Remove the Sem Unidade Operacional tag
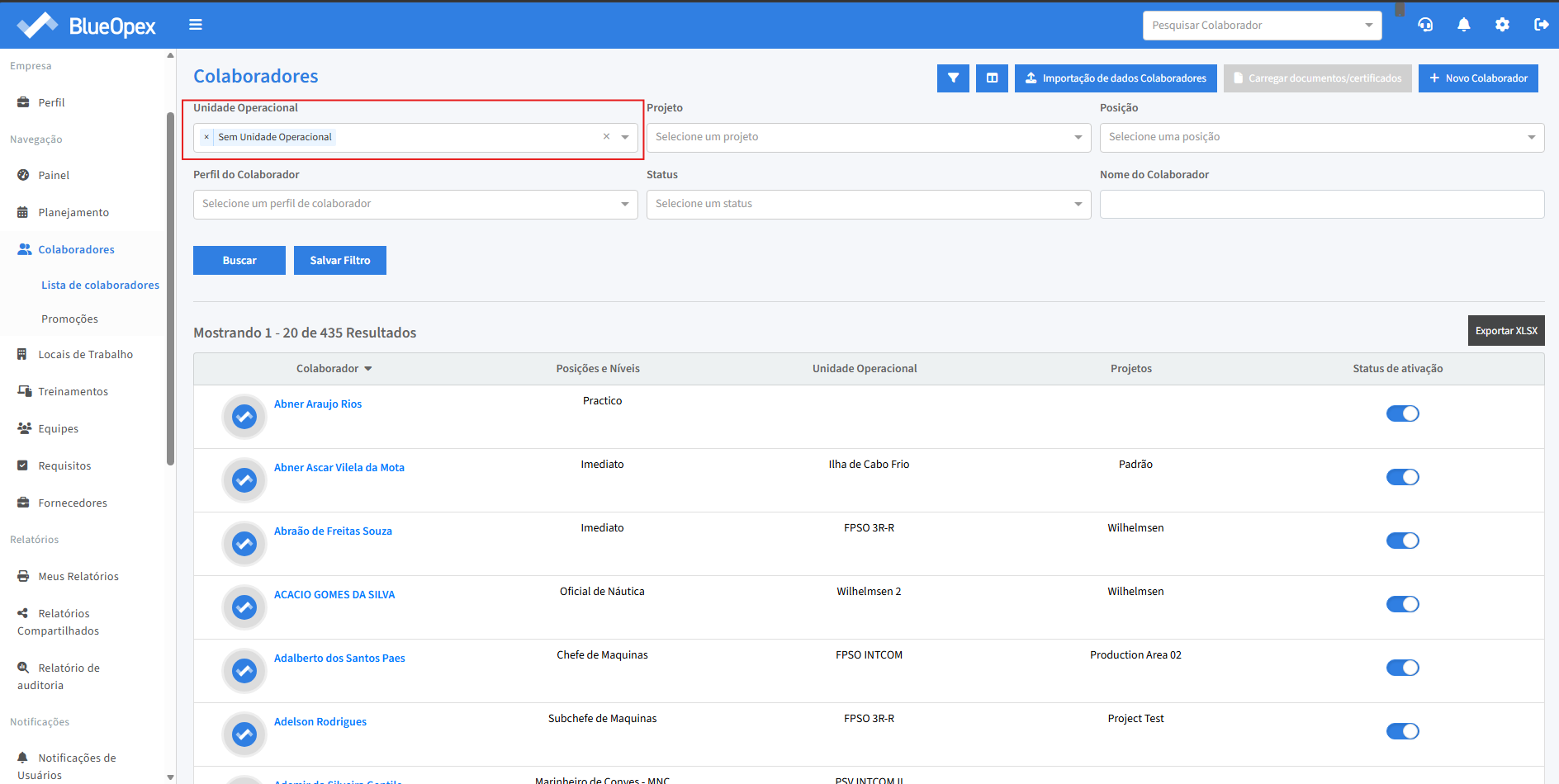The height and width of the screenshot is (784, 1559). tap(206, 137)
